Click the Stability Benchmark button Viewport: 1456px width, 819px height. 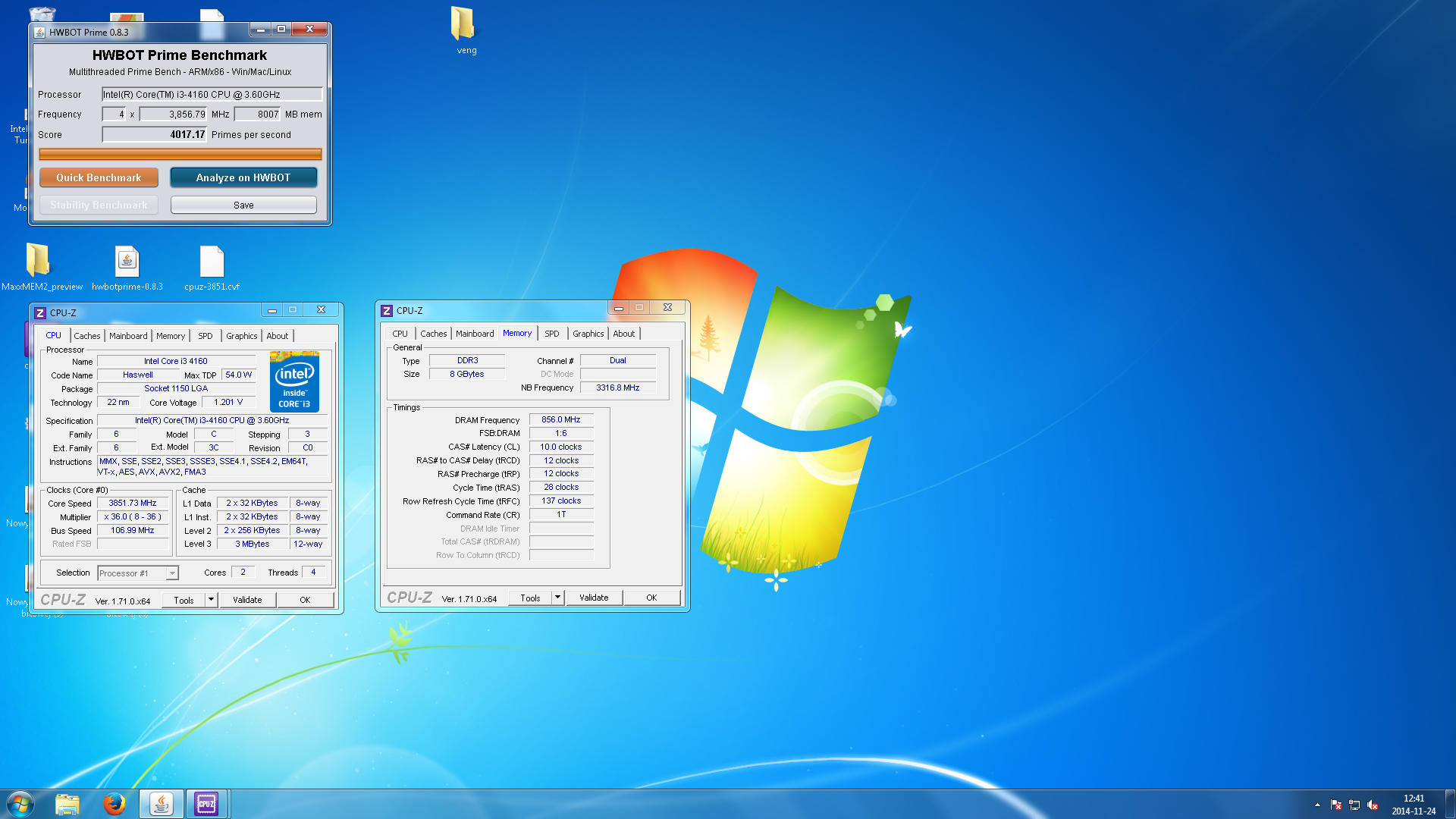[x=99, y=205]
